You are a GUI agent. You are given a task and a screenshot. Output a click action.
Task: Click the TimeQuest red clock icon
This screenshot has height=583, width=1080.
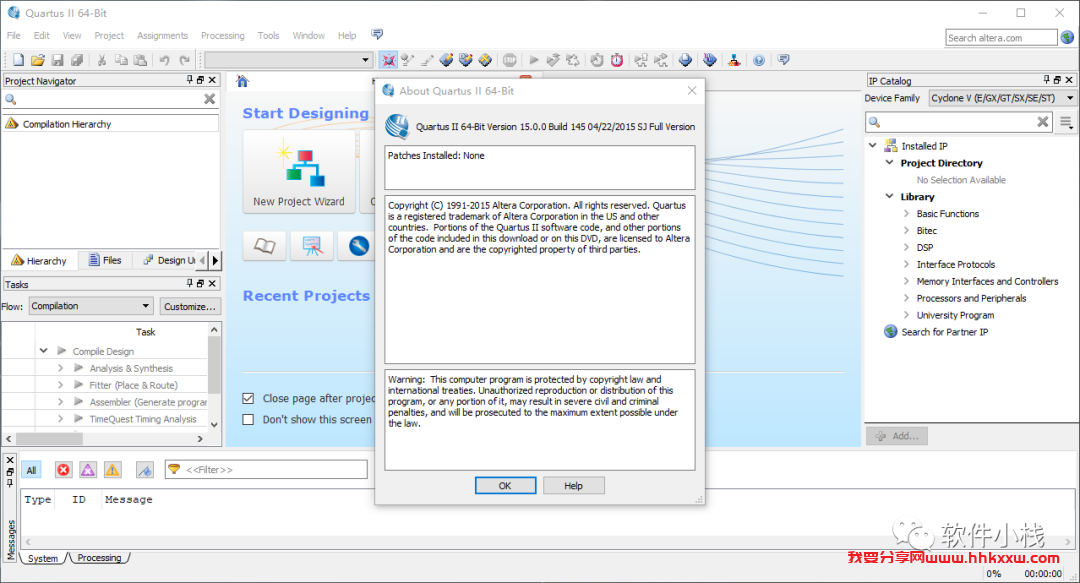pos(616,61)
